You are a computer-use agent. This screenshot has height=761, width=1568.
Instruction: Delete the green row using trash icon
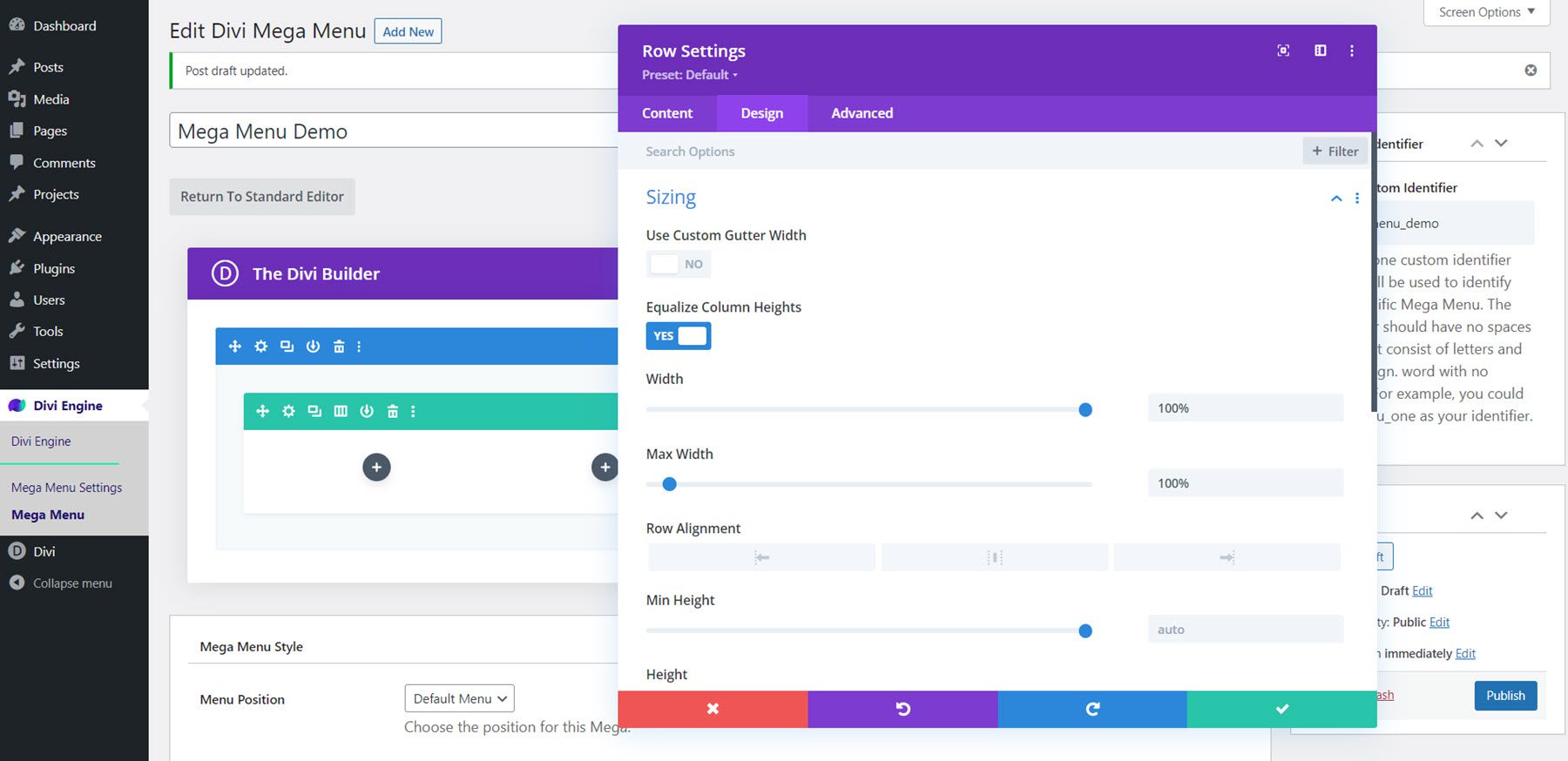[392, 412]
